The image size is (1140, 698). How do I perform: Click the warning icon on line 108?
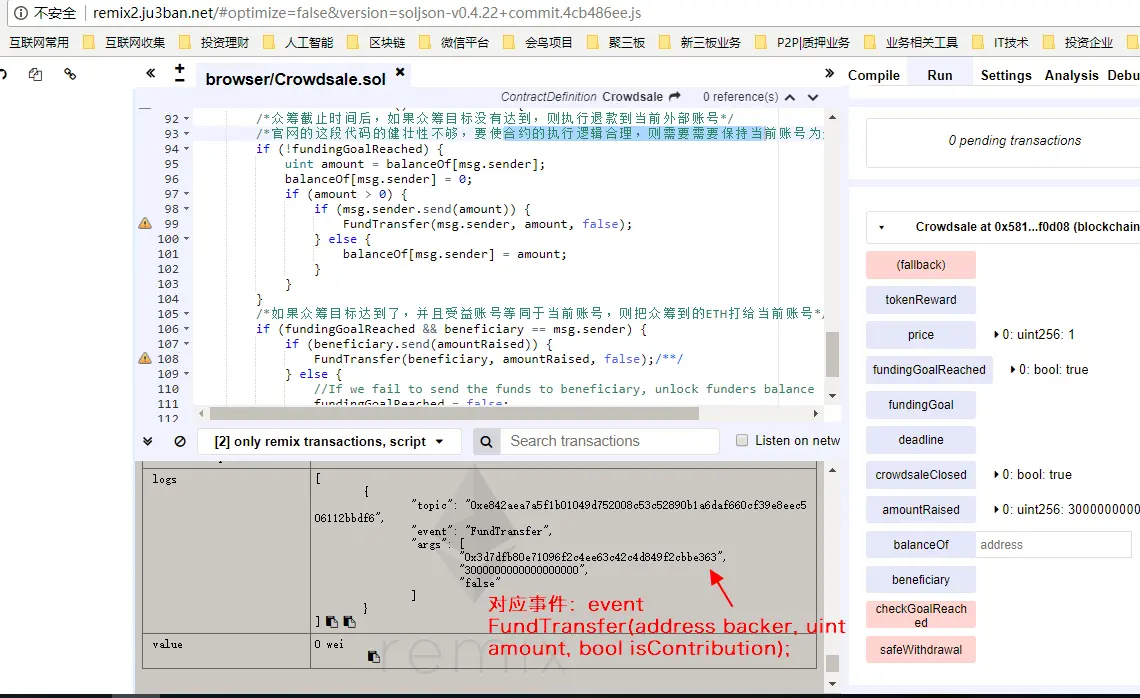point(145,358)
